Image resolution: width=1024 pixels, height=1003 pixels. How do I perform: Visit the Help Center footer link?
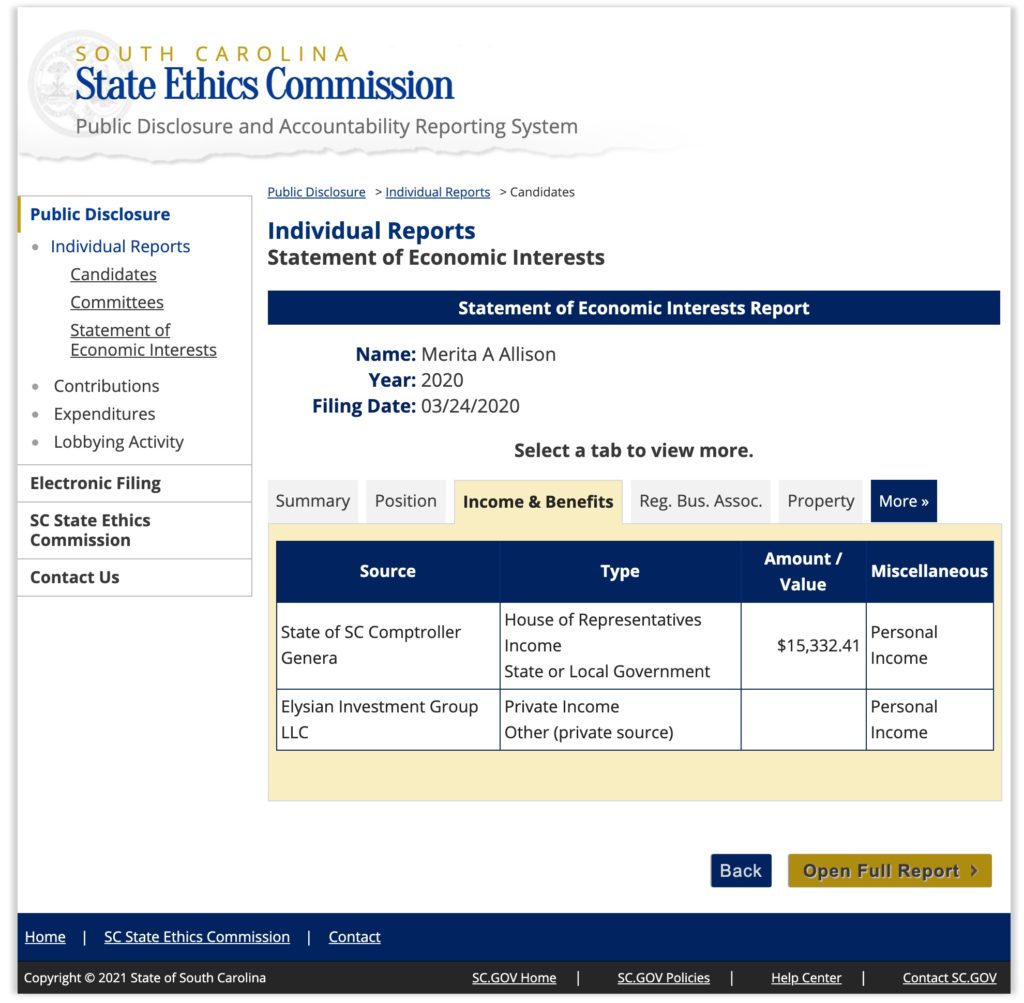click(806, 978)
